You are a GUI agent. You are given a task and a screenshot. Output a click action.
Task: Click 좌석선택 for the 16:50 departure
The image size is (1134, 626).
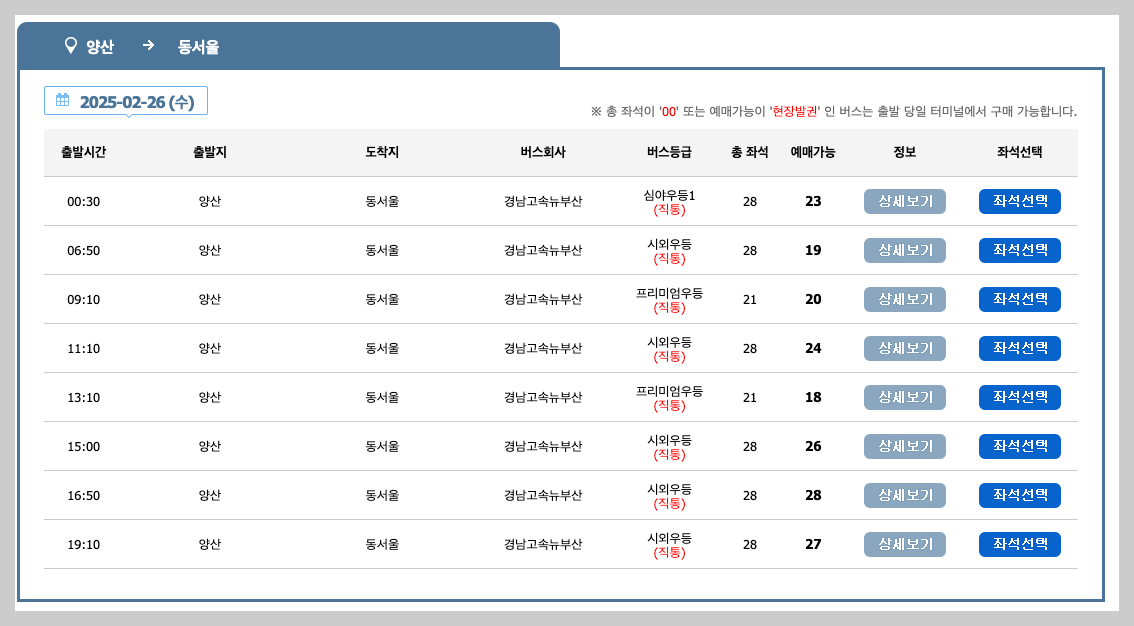(x=1019, y=495)
